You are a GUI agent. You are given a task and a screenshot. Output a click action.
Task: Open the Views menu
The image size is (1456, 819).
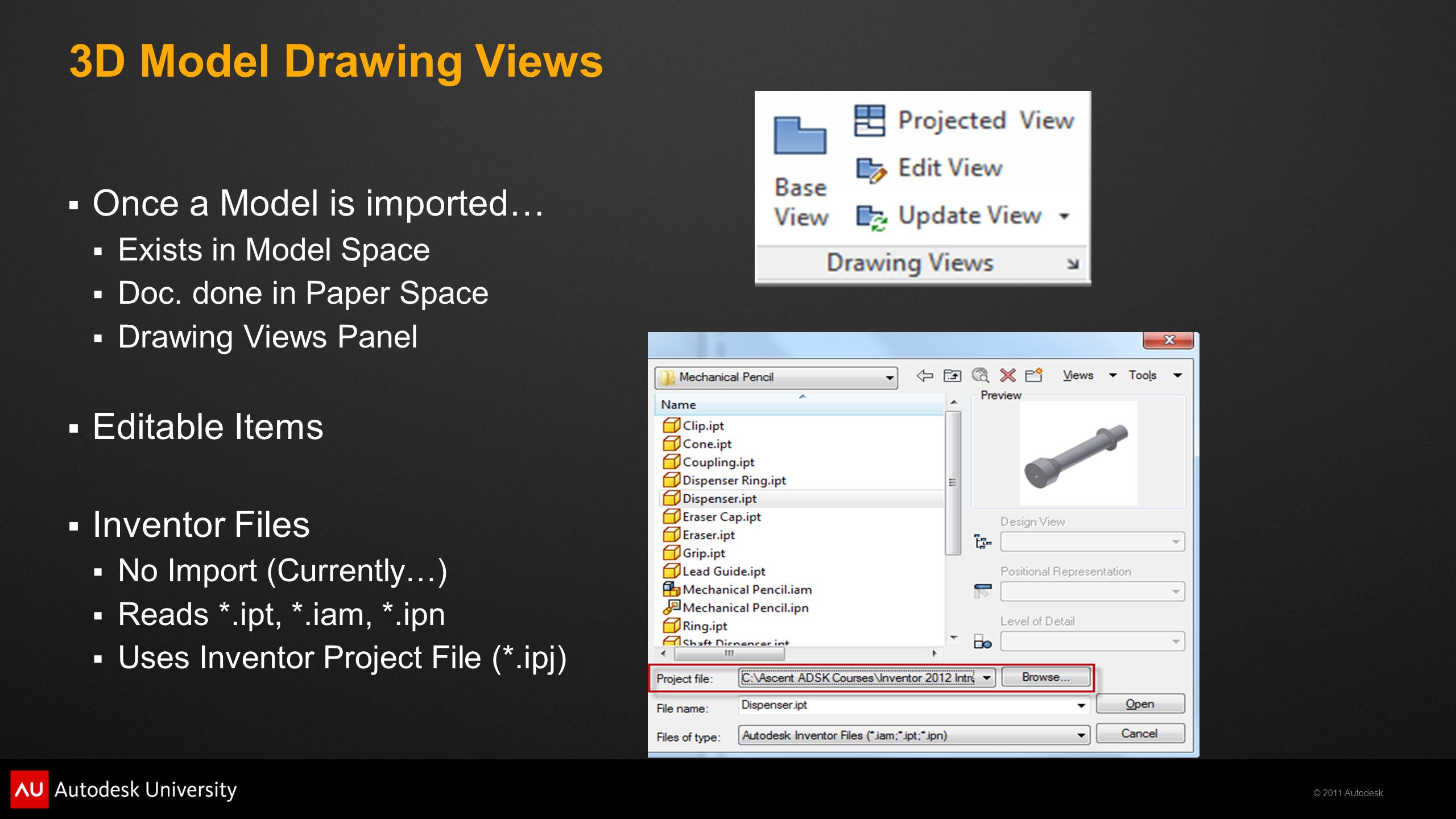tap(1078, 375)
